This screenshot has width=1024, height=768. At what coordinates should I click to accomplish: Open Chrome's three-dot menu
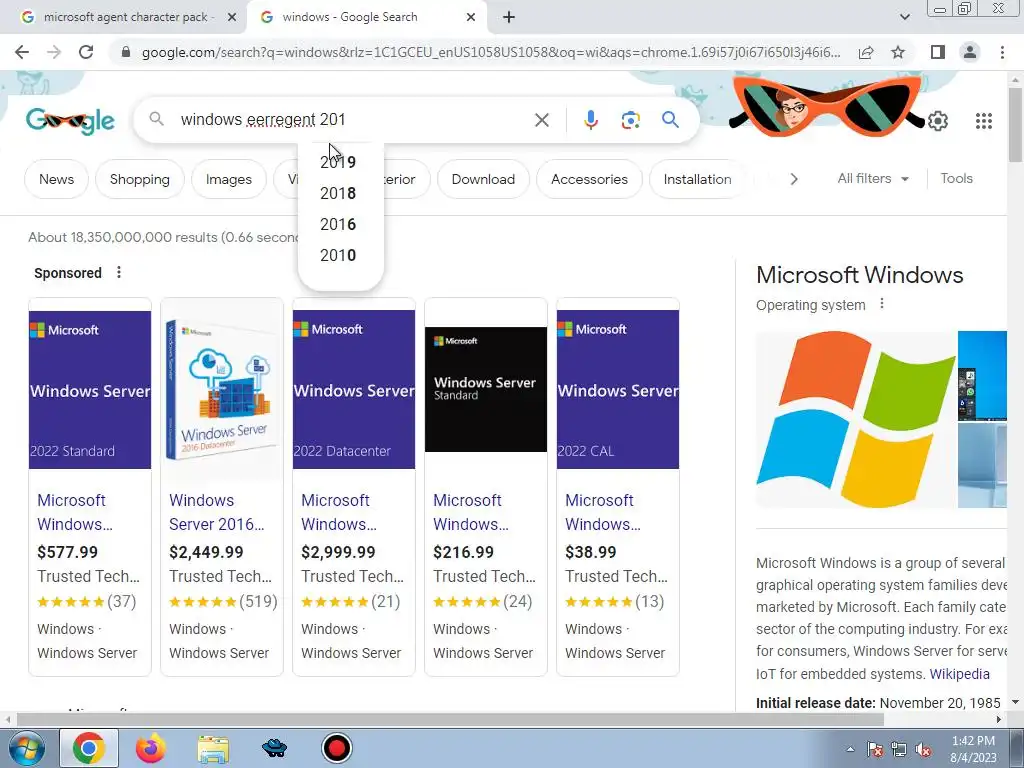pos(1002,52)
